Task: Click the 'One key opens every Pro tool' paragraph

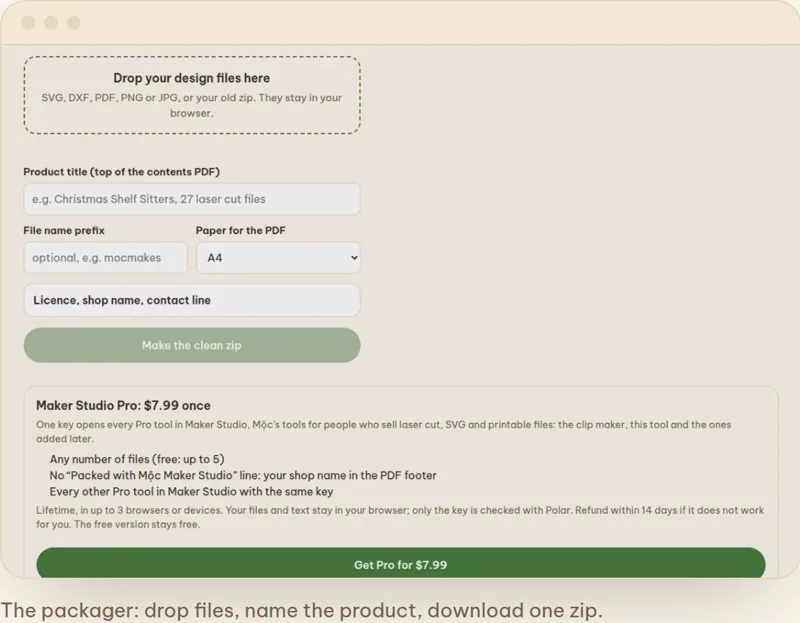Action: pos(384,432)
